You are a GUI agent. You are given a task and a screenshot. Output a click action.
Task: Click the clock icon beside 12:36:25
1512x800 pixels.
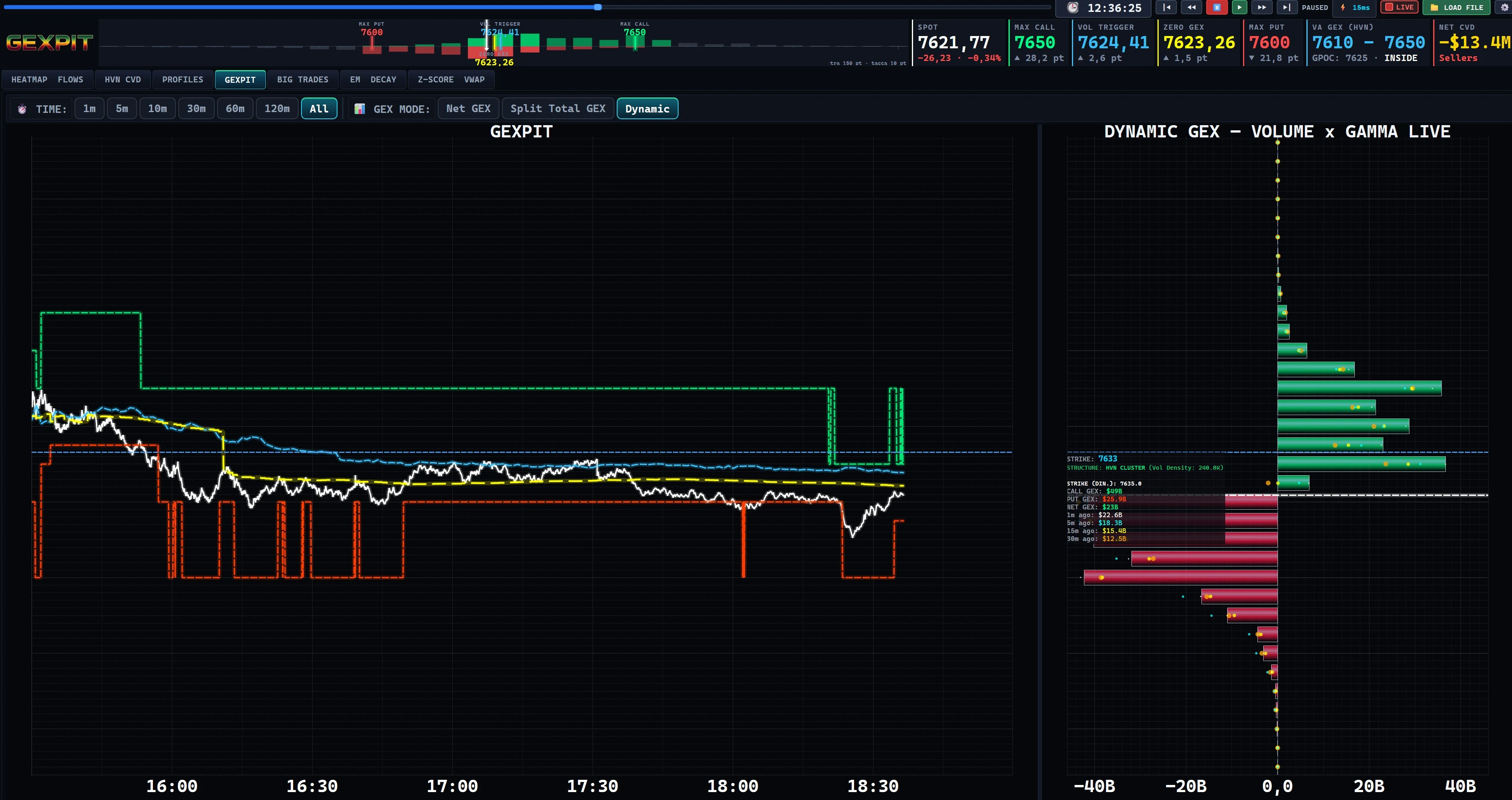1072,8
